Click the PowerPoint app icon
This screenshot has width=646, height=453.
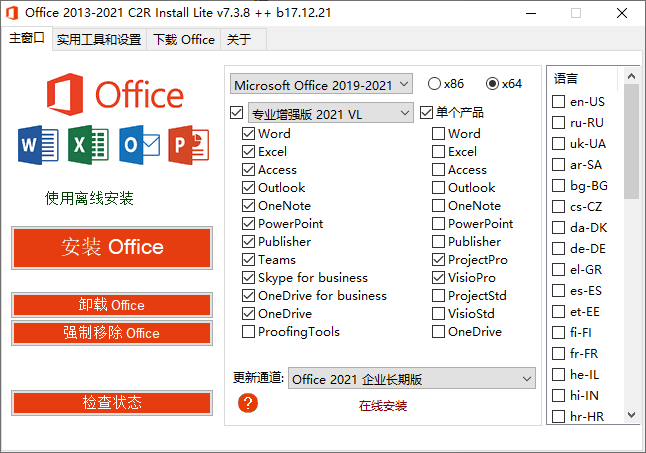(x=188, y=146)
